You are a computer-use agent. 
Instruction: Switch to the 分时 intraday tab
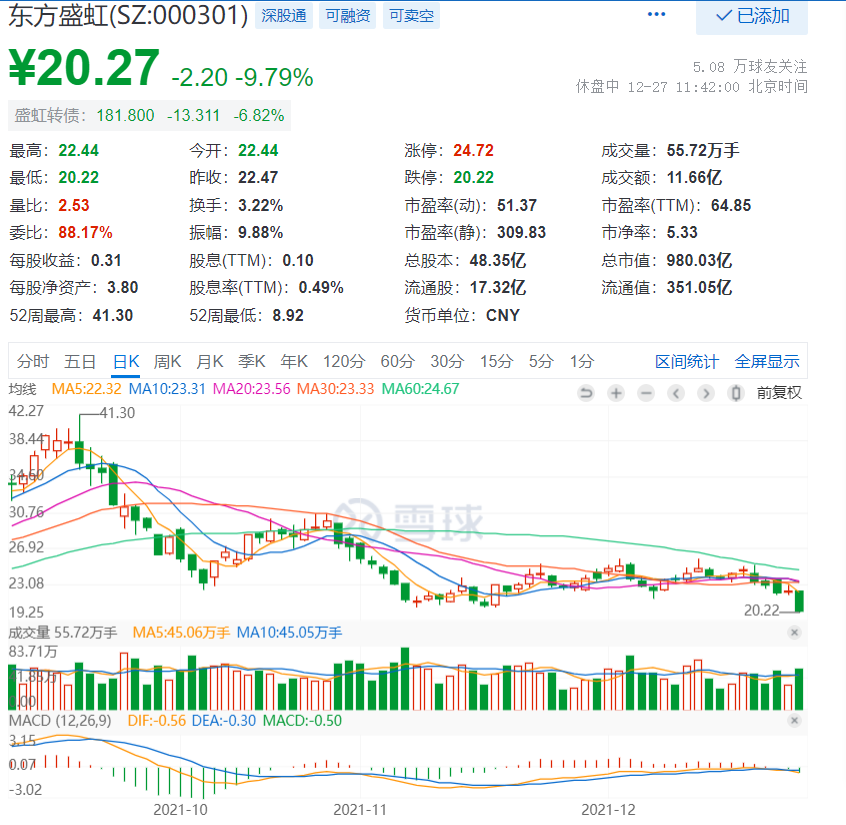(33, 362)
